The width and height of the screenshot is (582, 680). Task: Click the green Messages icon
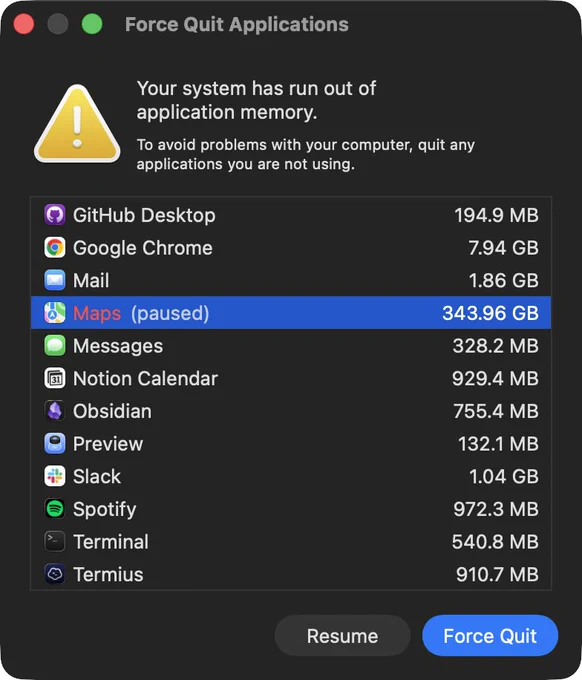point(55,346)
